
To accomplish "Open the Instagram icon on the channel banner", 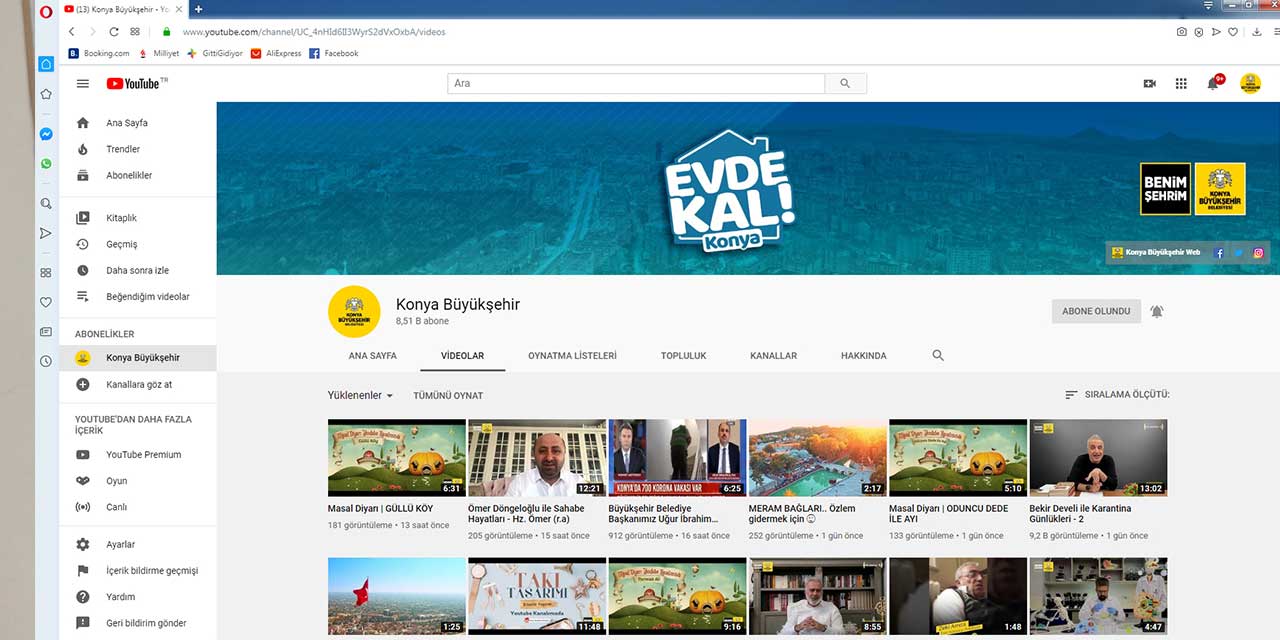I will tap(1257, 253).
